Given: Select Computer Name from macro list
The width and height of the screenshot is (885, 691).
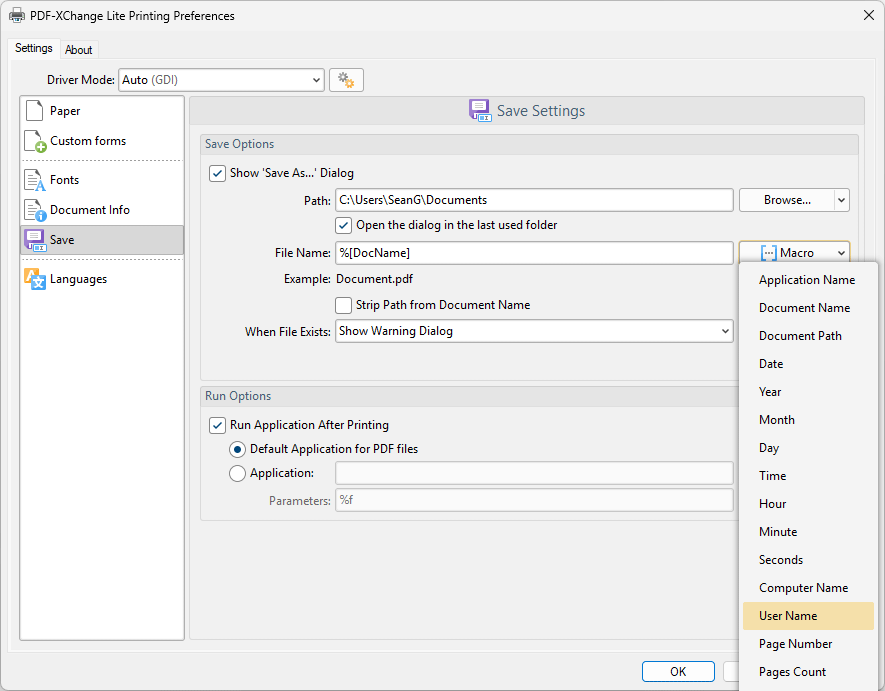Looking at the screenshot, I should pos(808,588).
